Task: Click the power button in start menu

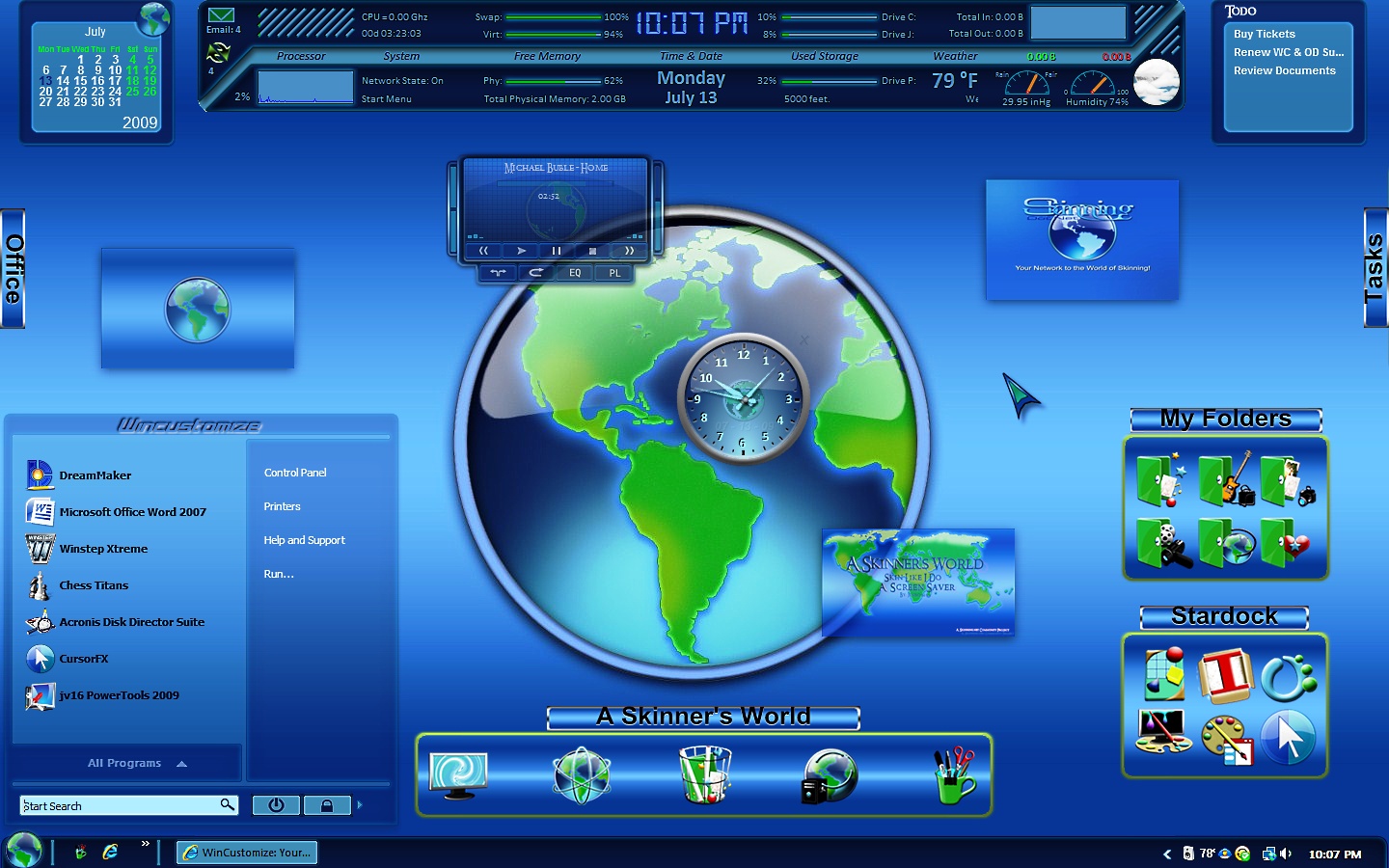Action: [x=276, y=805]
